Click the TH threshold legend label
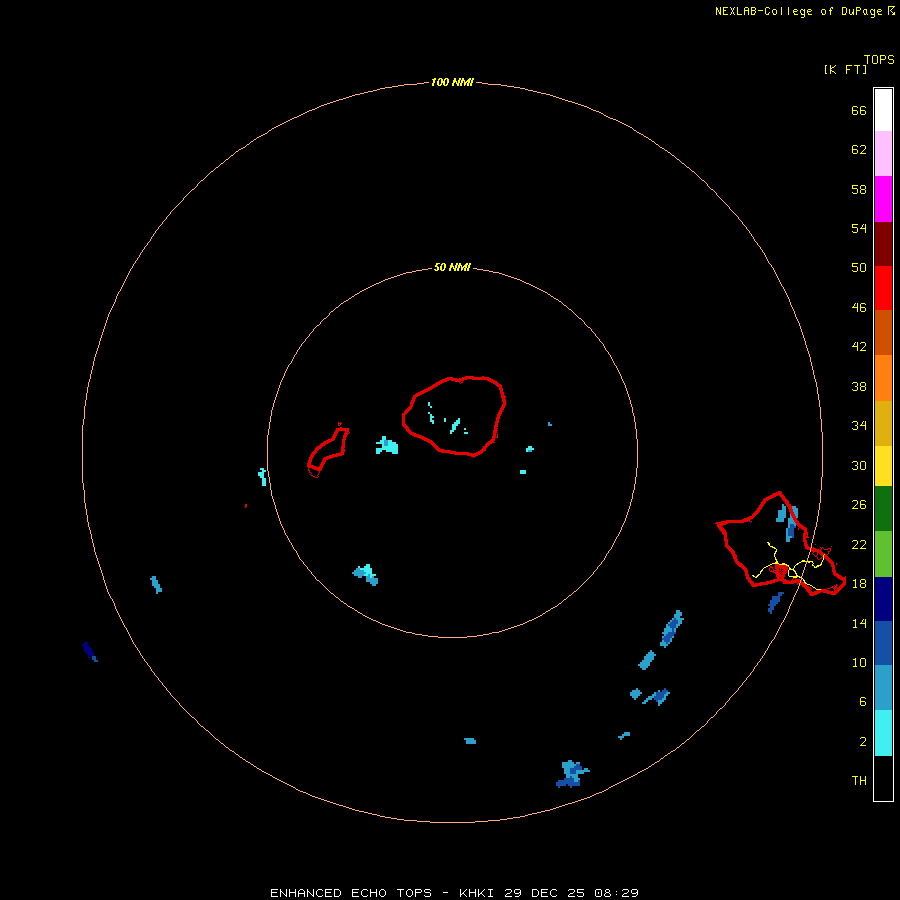 pos(859,780)
